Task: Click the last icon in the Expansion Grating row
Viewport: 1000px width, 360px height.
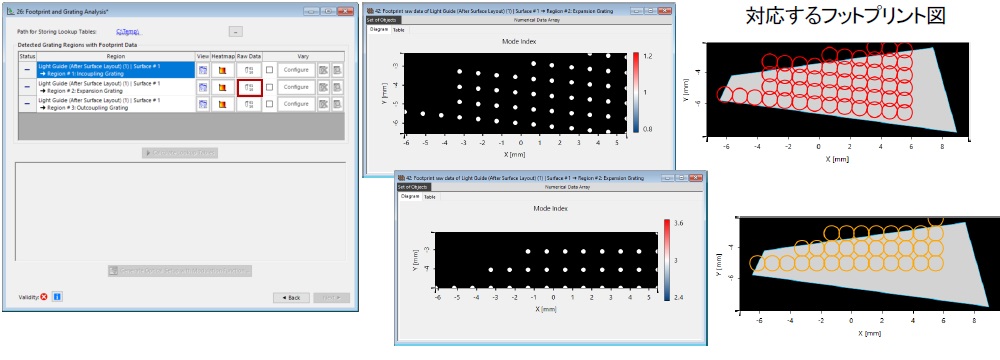Action: 337,87
